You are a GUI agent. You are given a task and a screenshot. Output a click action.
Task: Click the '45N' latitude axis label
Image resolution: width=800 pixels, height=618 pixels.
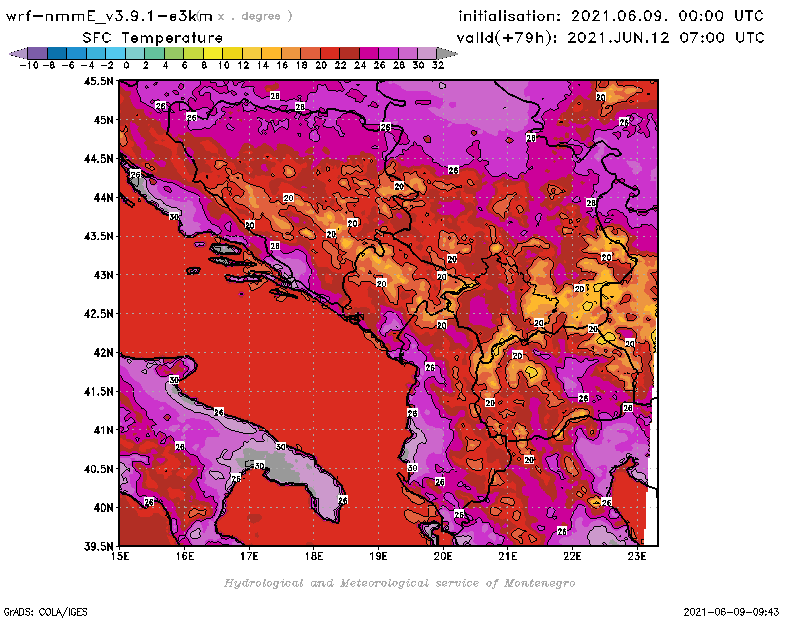point(103,120)
